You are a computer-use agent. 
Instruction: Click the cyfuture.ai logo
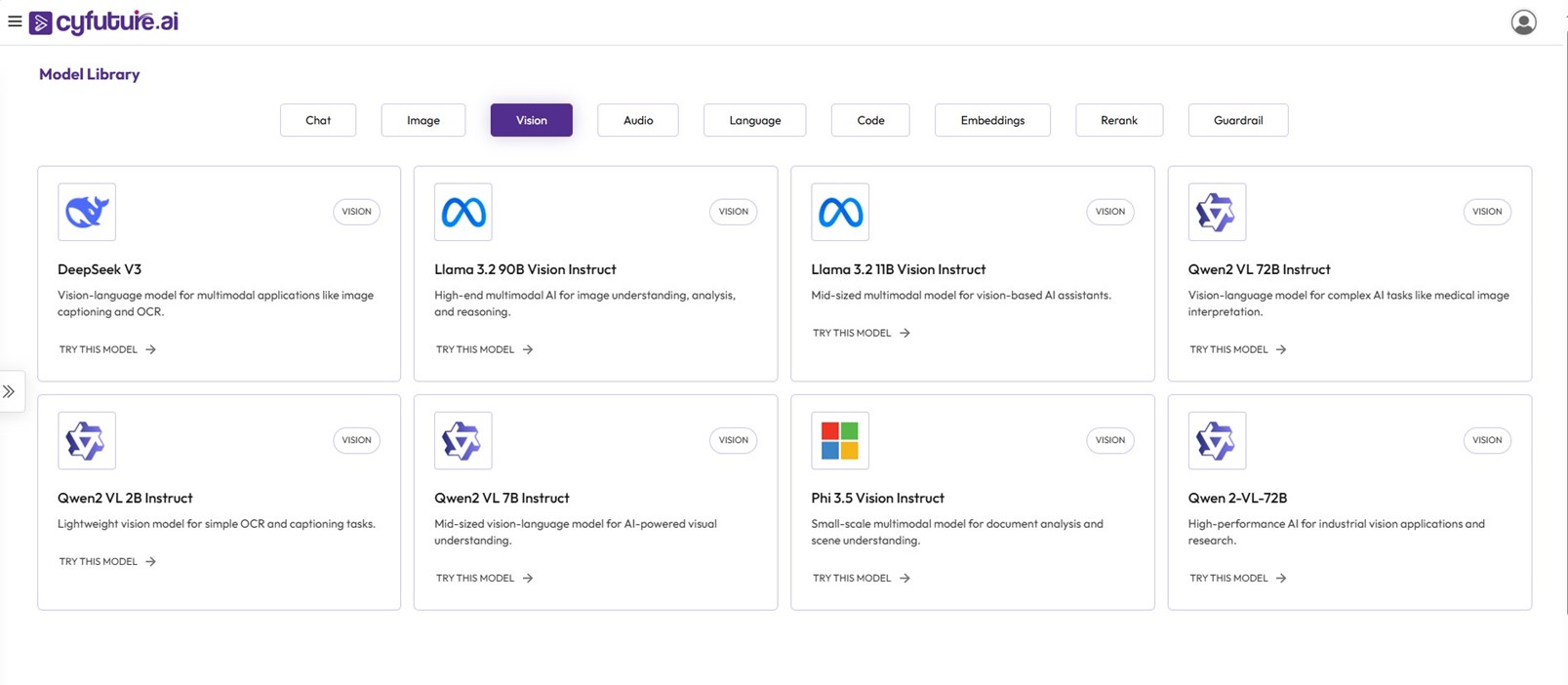[x=104, y=21]
